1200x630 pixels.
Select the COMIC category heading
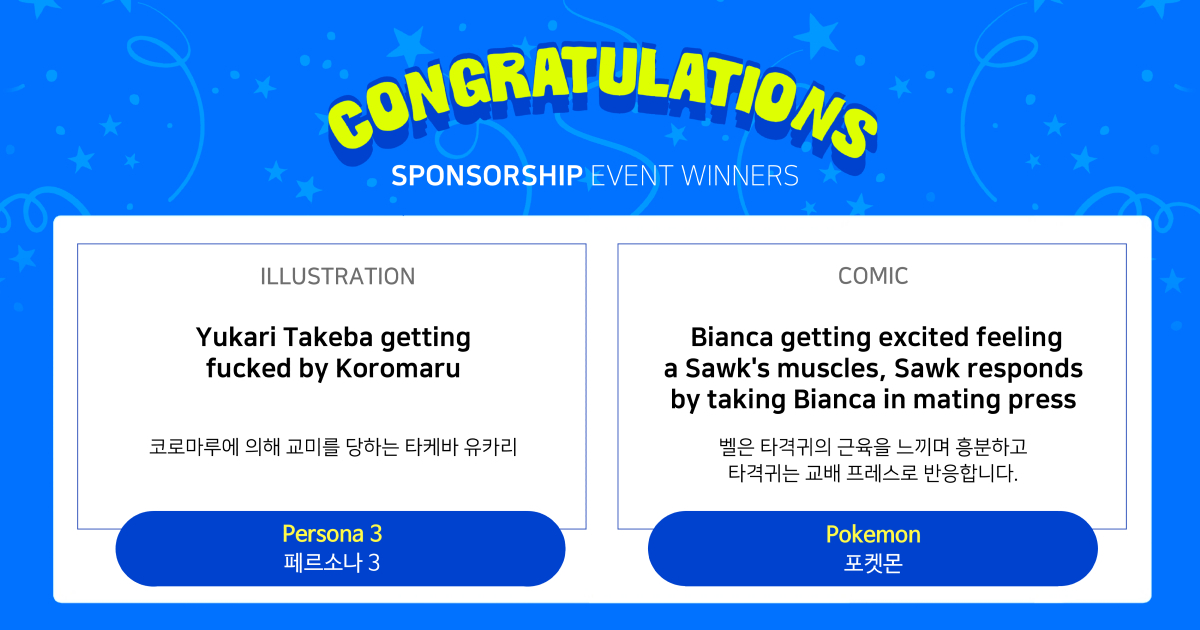click(873, 277)
